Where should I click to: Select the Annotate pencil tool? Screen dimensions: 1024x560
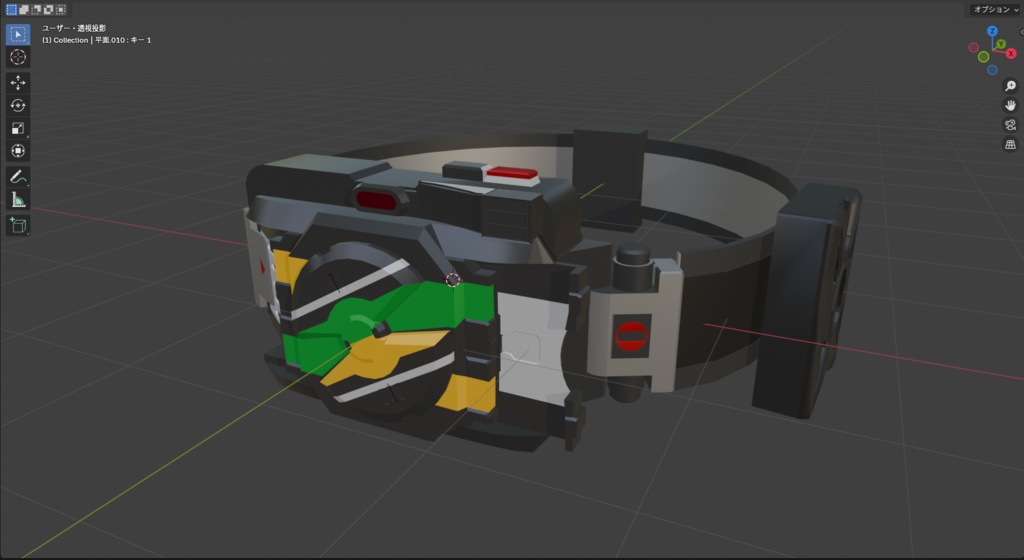(18, 177)
